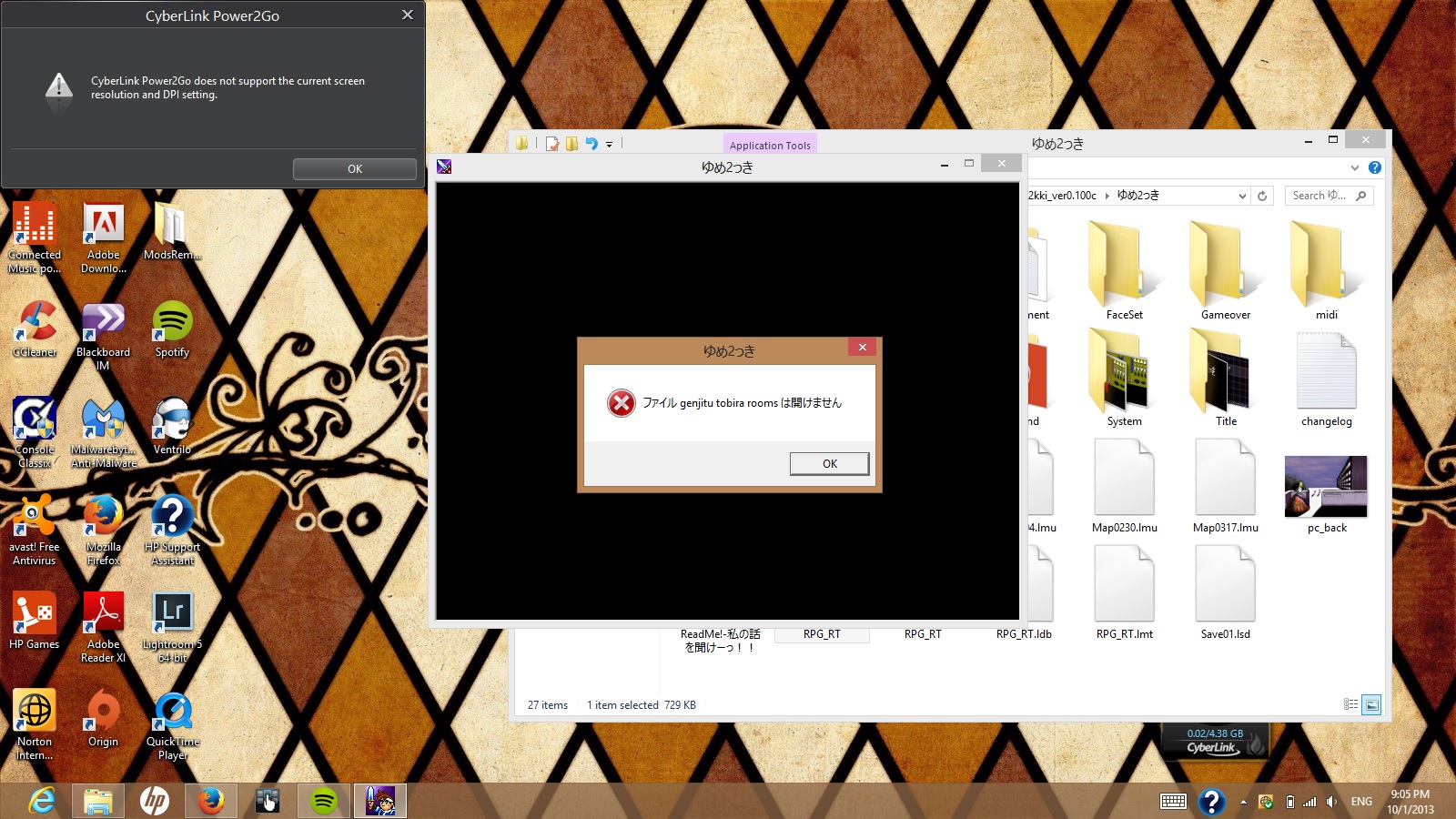Select the Map0230.lmu file
Viewport: 1456px width, 819px height.
pos(1125,484)
